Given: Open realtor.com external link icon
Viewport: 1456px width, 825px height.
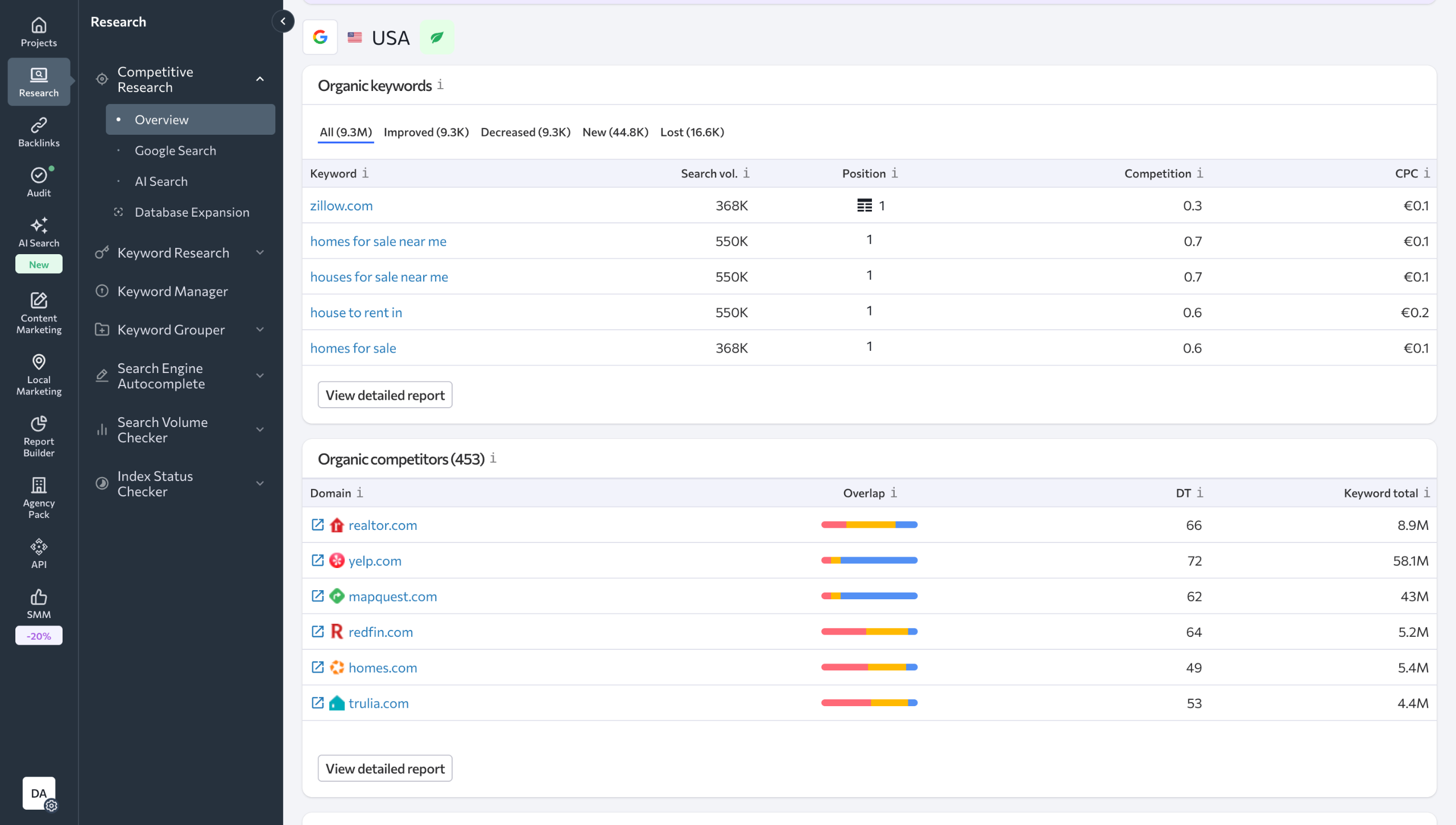Looking at the screenshot, I should coord(317,525).
